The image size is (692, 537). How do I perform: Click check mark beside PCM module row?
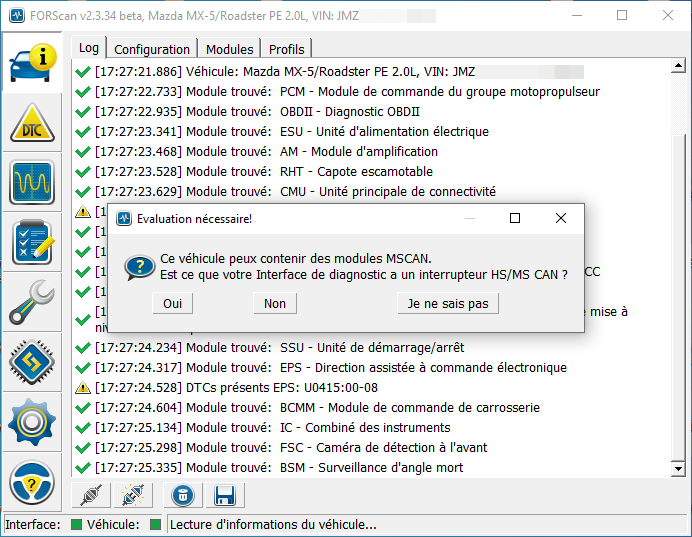tap(83, 92)
